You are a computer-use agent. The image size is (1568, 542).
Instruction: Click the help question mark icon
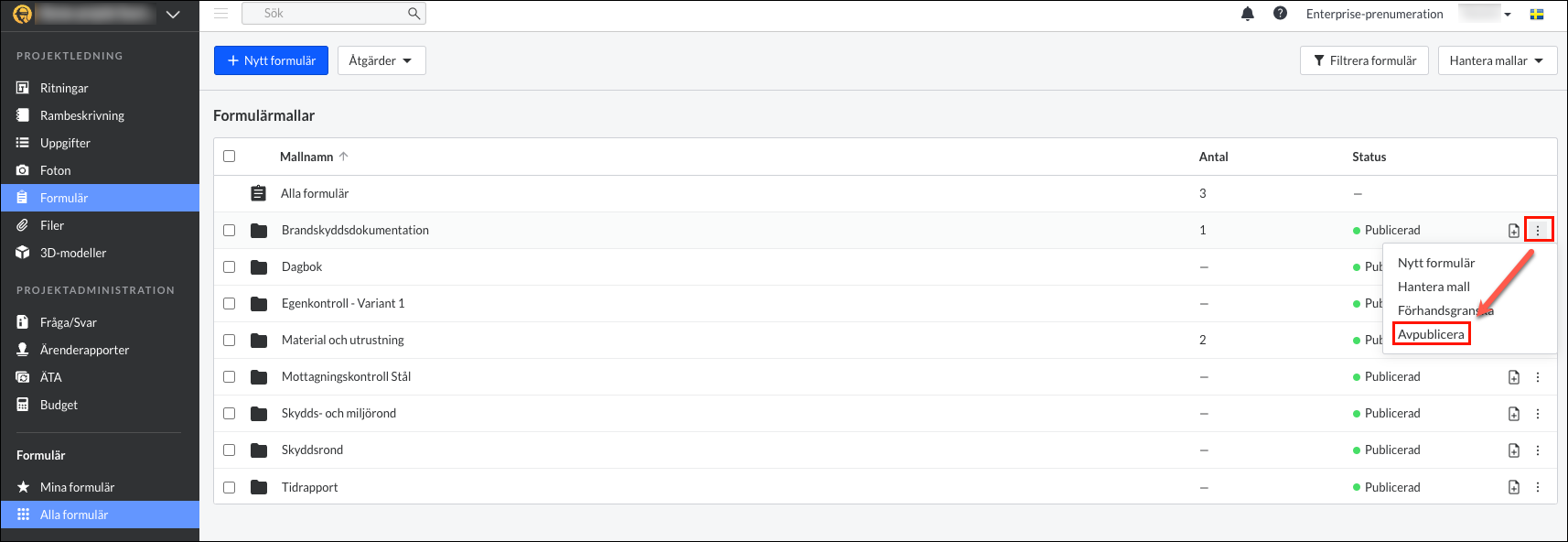pos(1280,14)
